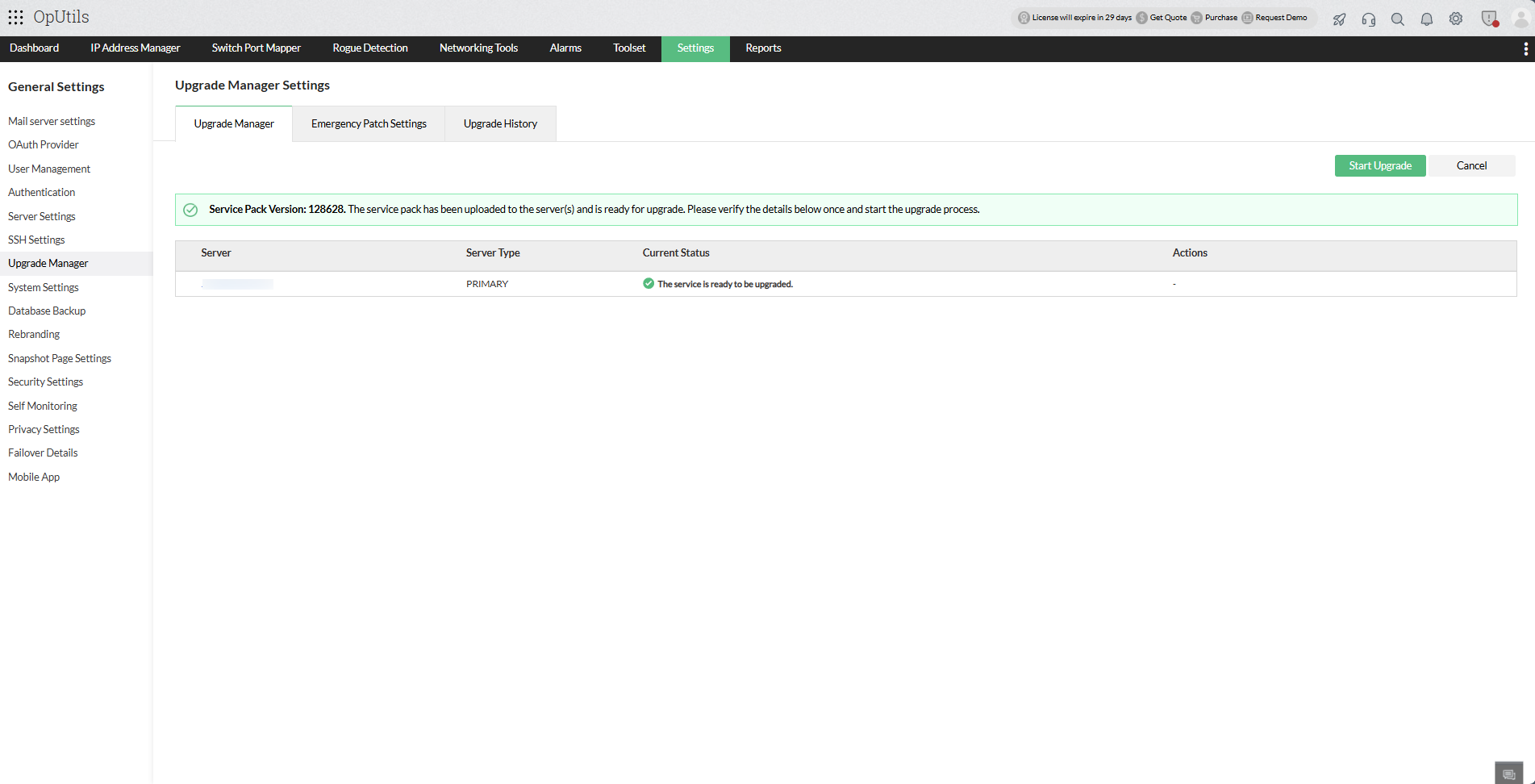
Task: Go to the Dashboard tab
Action: 34,48
